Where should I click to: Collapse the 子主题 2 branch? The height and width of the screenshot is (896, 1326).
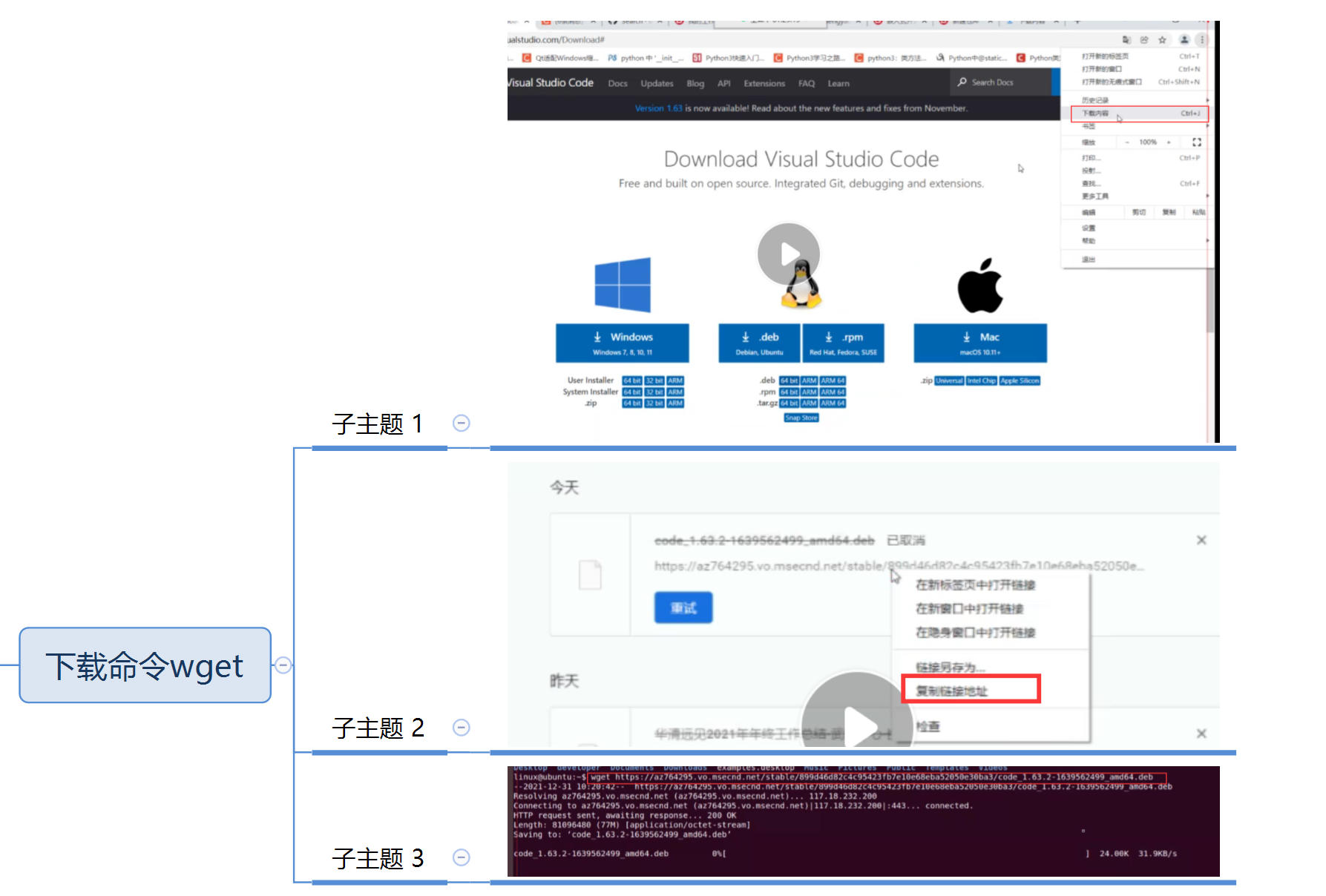(x=462, y=727)
